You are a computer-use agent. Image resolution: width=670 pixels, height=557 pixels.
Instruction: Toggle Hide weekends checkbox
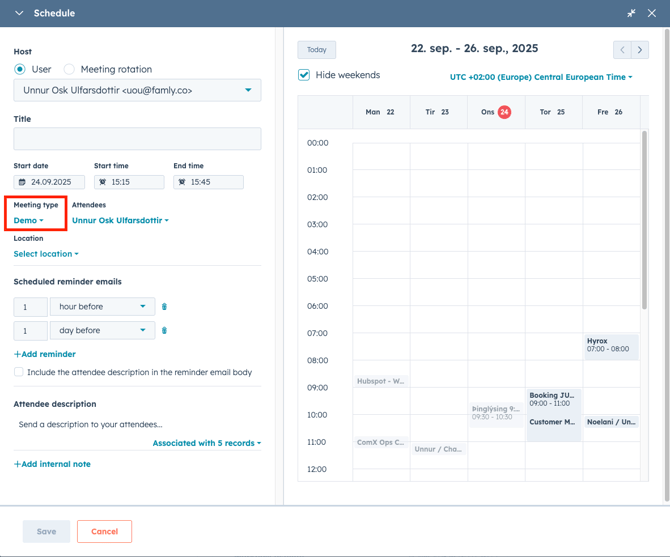click(304, 75)
